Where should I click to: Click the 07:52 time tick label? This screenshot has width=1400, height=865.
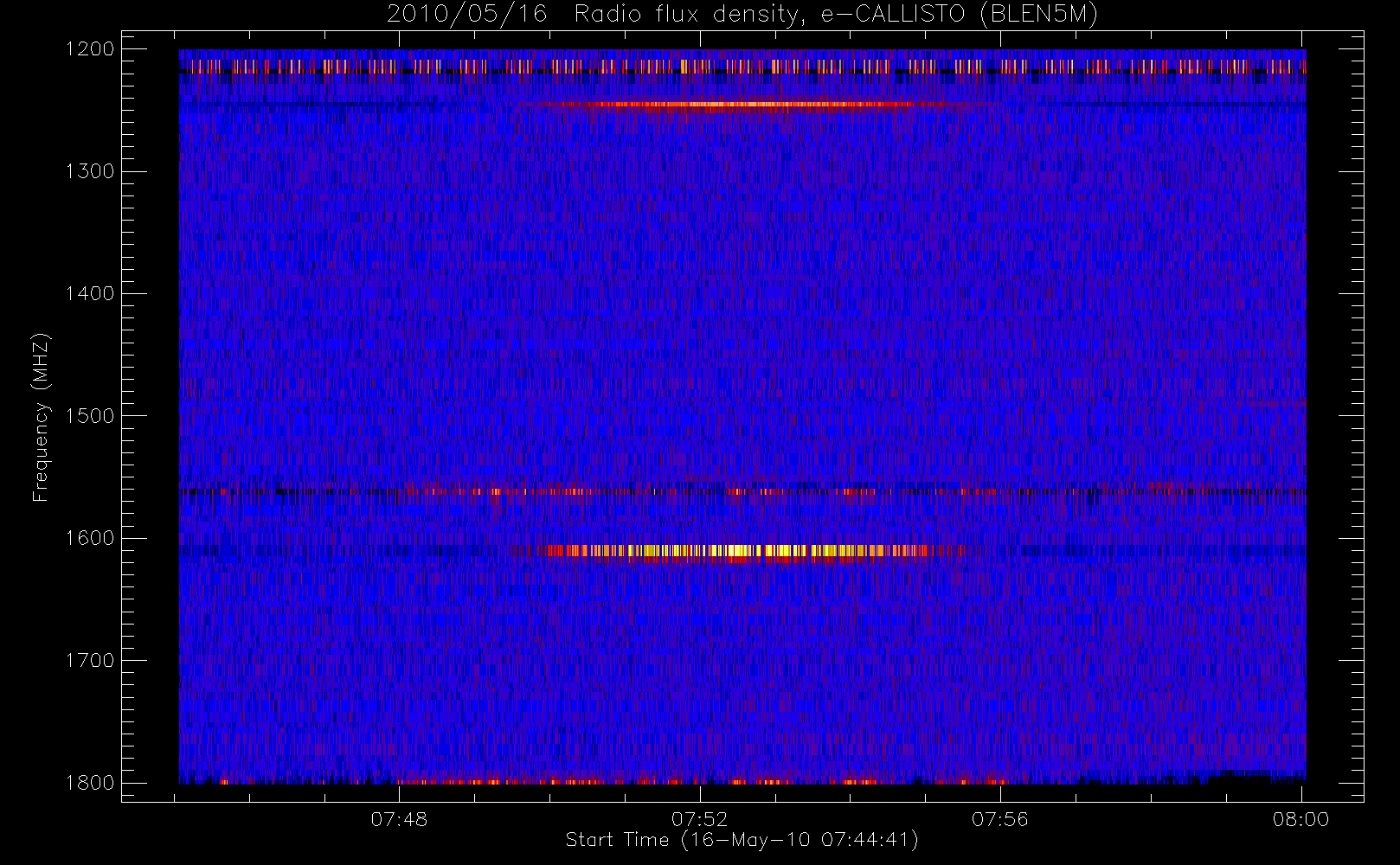699,819
